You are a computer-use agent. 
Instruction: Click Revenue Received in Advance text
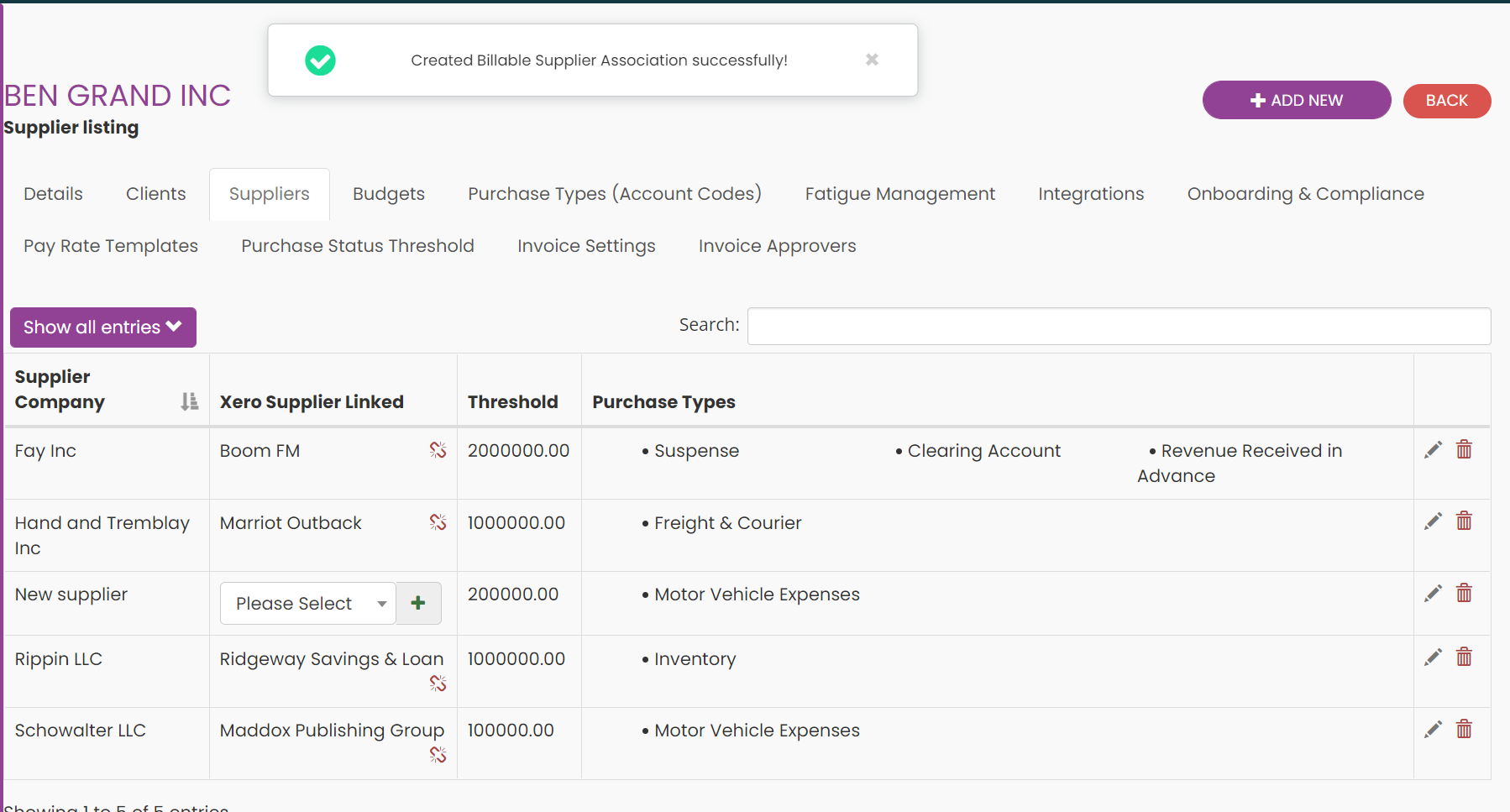click(1240, 464)
